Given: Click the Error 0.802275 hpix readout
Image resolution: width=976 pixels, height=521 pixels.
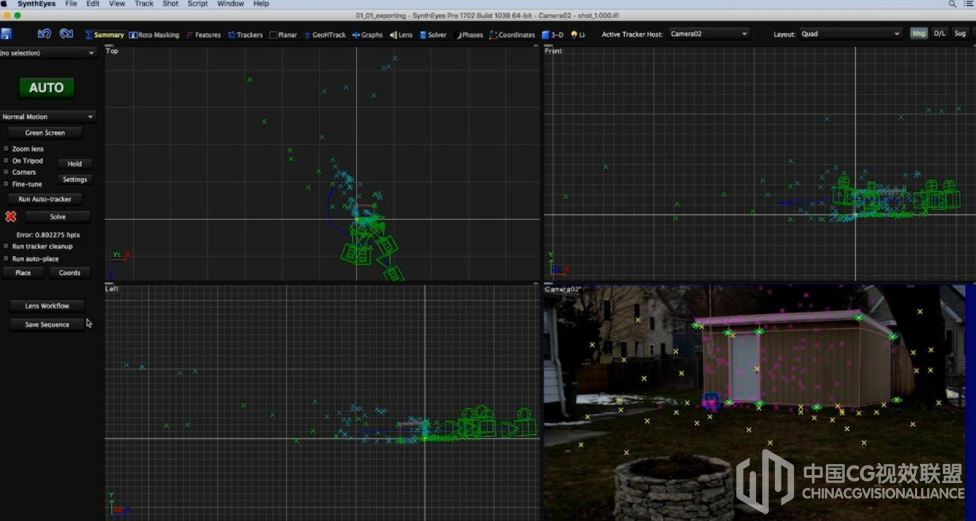Looking at the screenshot, I should pyautogui.click(x=48, y=235).
